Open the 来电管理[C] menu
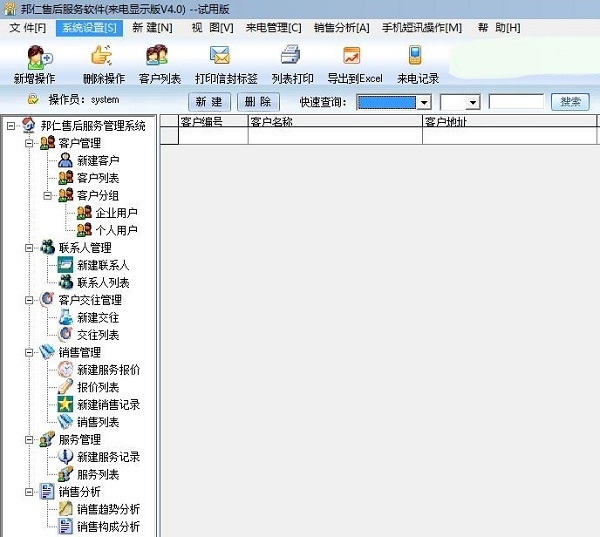The width and height of the screenshot is (600, 537). coord(273,28)
